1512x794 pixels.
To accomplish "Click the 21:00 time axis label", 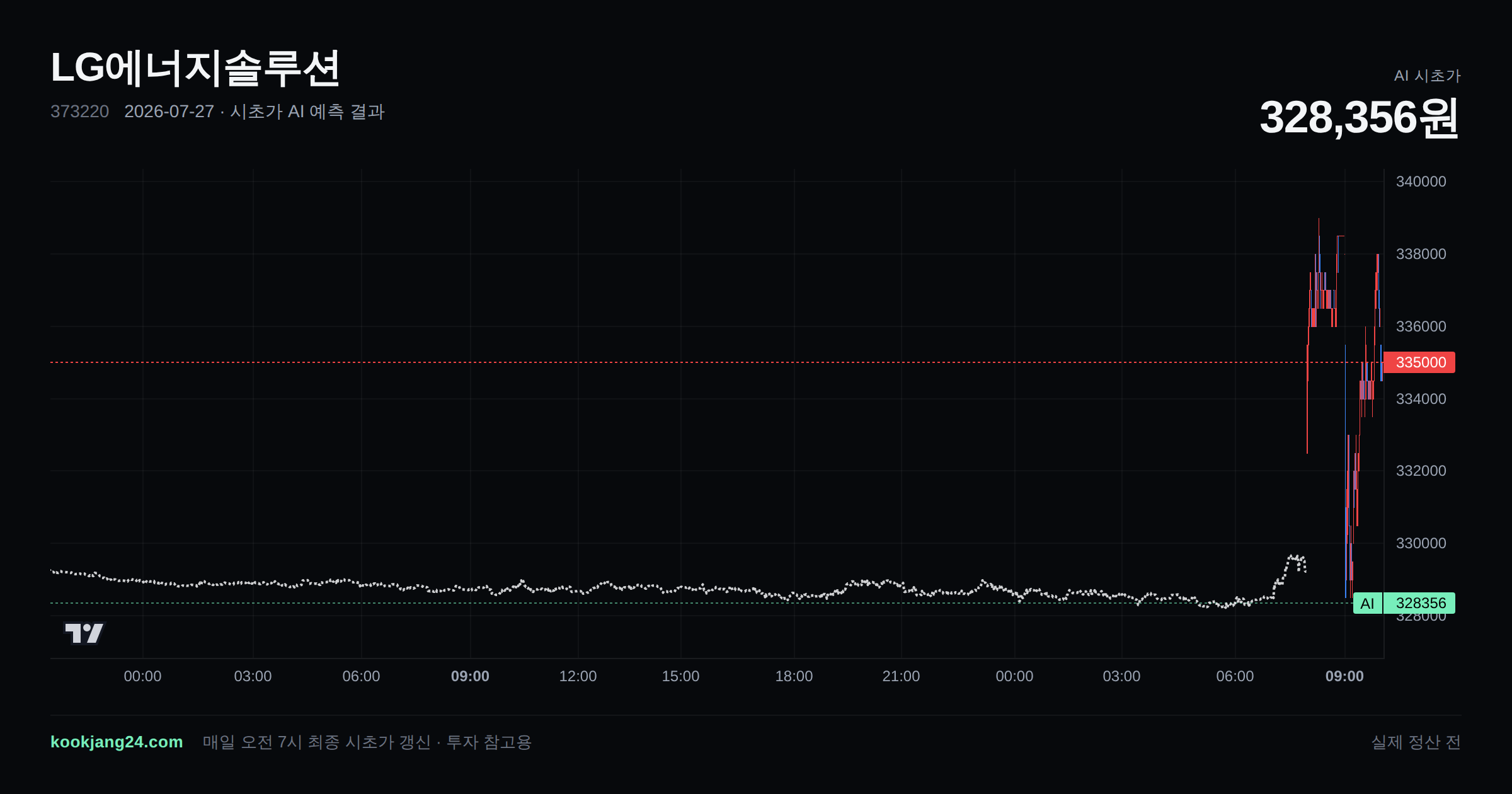I will (x=901, y=676).
